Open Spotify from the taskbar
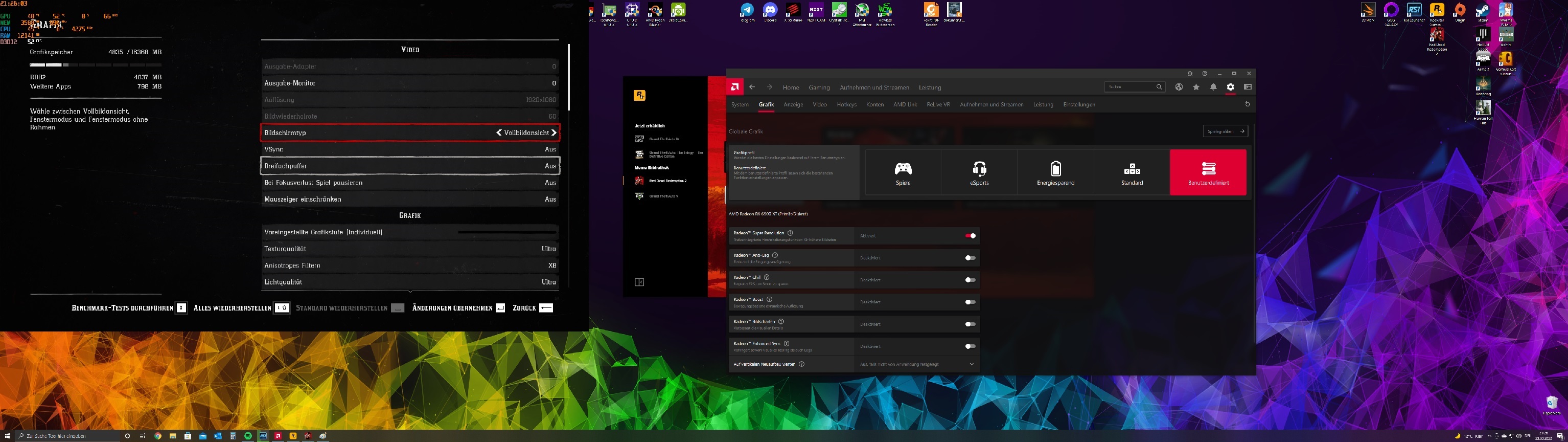Viewport: 1568px width, 442px height. point(248,436)
